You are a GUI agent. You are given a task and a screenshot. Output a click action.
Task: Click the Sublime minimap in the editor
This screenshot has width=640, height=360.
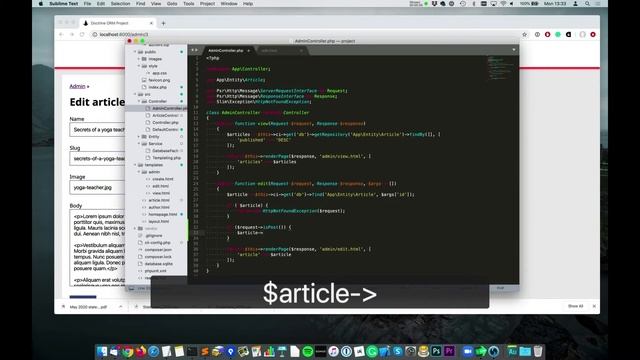(501, 68)
